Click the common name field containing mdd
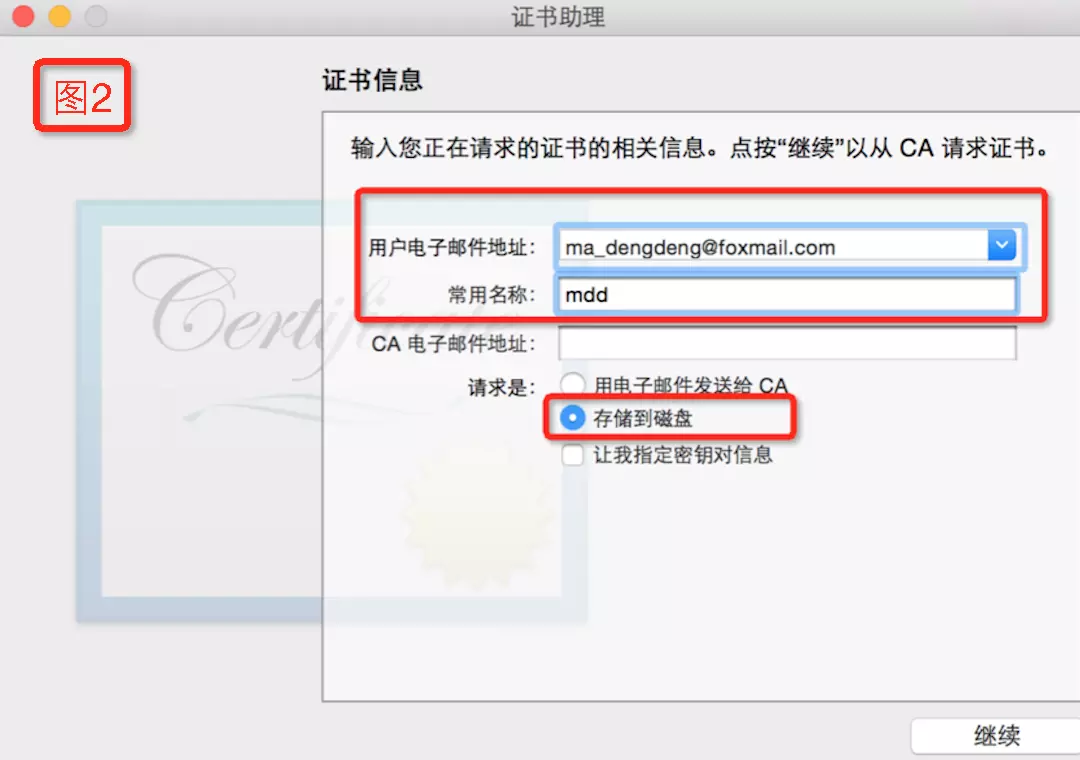This screenshot has height=760, width=1080. [x=787, y=295]
